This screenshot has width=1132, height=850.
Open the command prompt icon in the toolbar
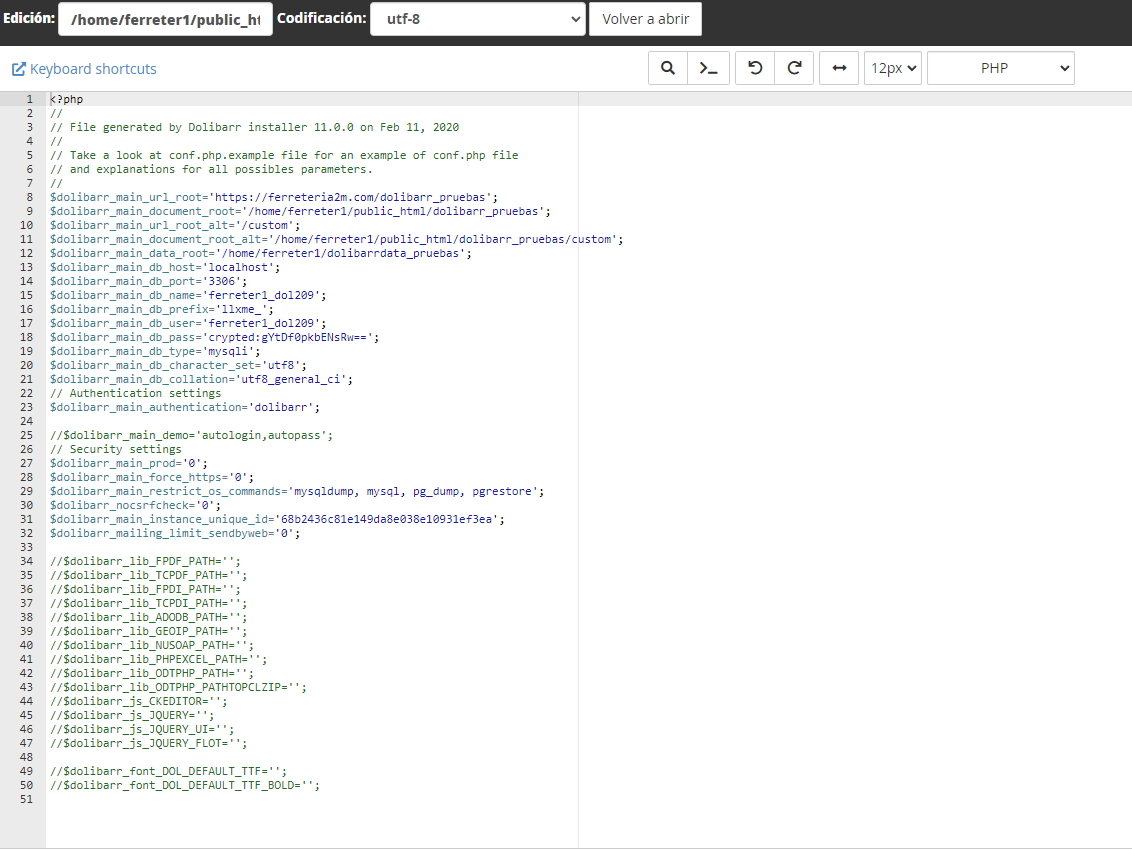tap(708, 68)
